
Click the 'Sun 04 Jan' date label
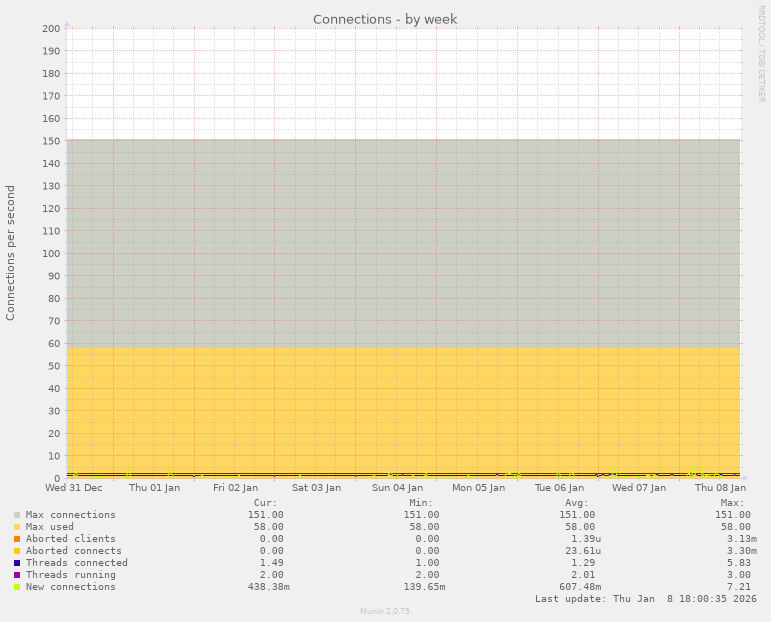[397, 488]
